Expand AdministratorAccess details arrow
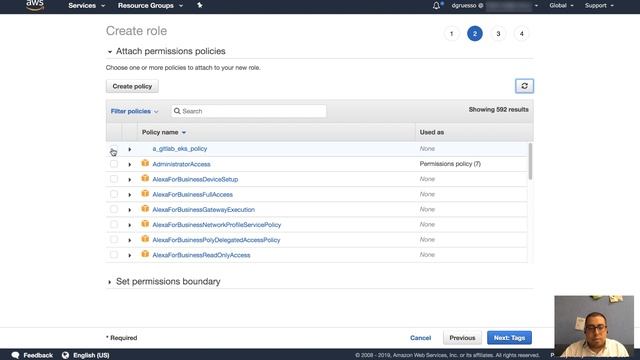The image size is (640, 360). (x=130, y=164)
